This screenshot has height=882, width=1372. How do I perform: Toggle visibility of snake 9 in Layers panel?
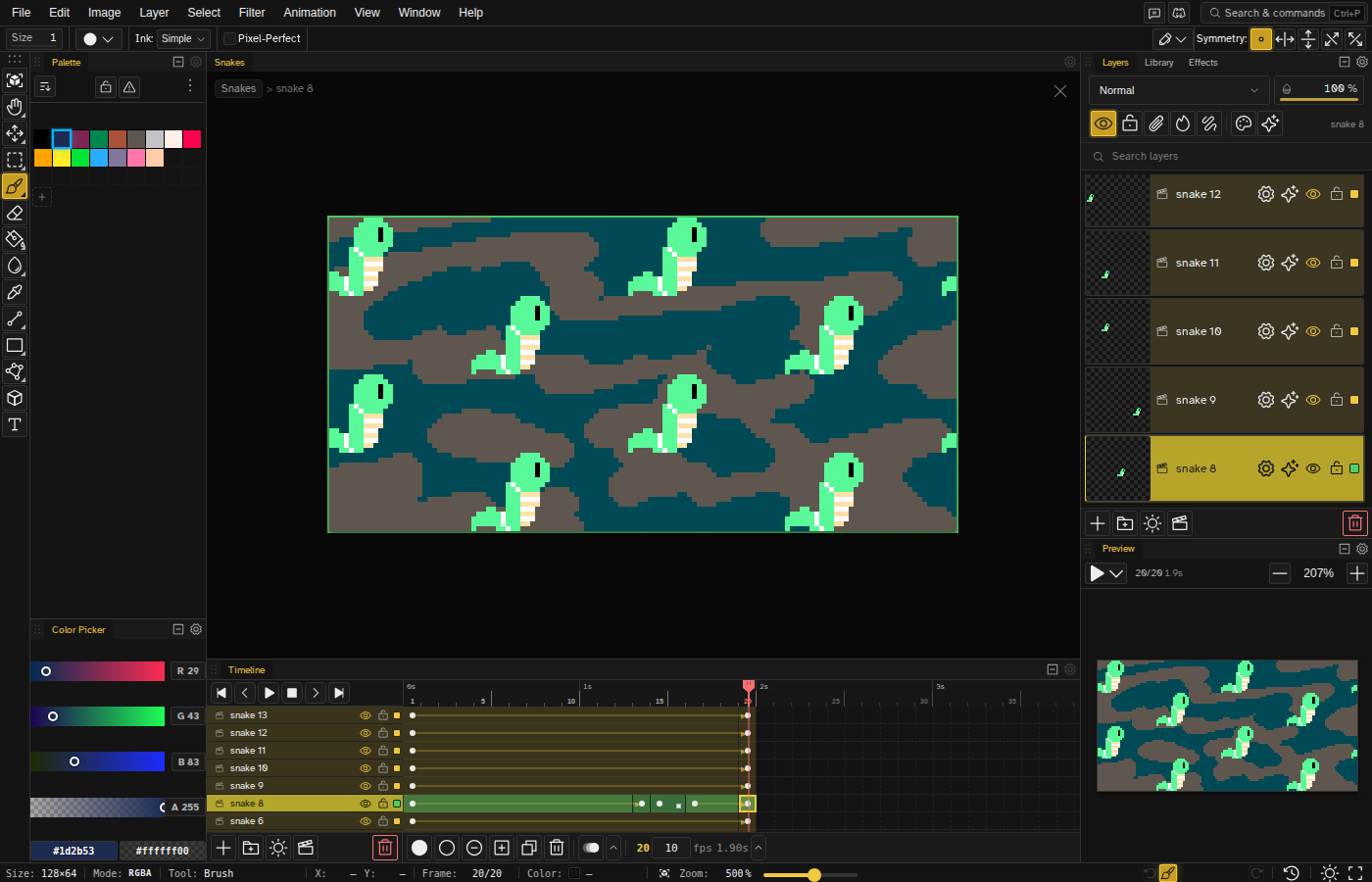pyautogui.click(x=1313, y=400)
